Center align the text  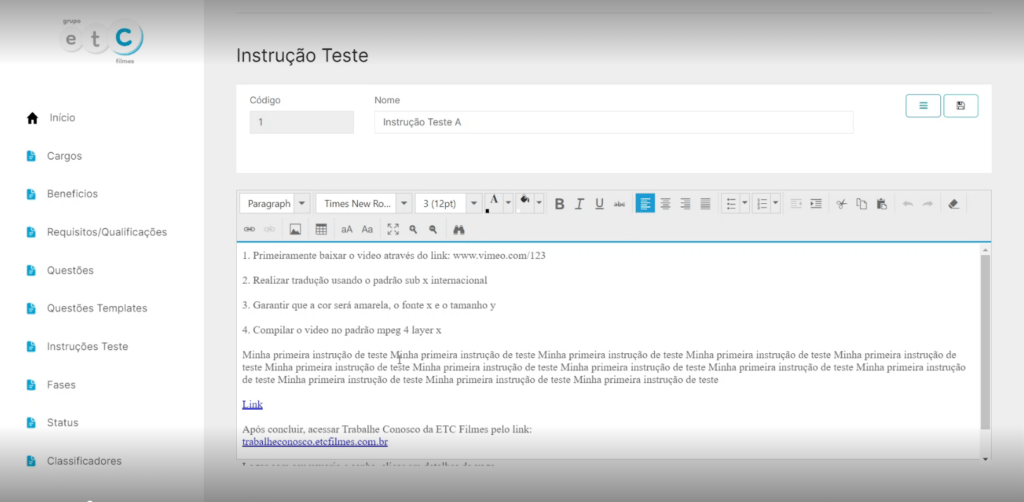pos(665,204)
